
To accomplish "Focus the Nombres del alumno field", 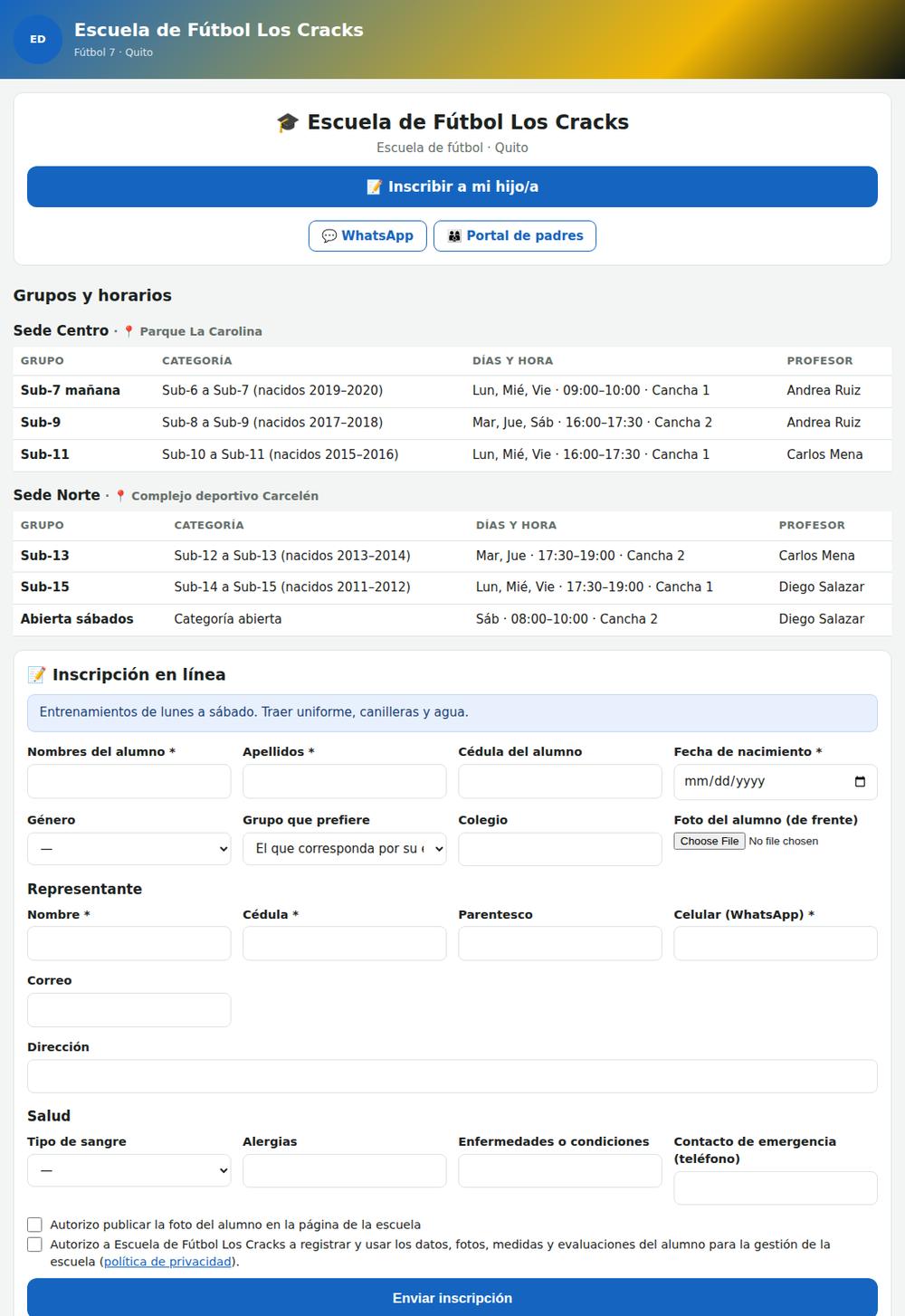I will (129, 781).
